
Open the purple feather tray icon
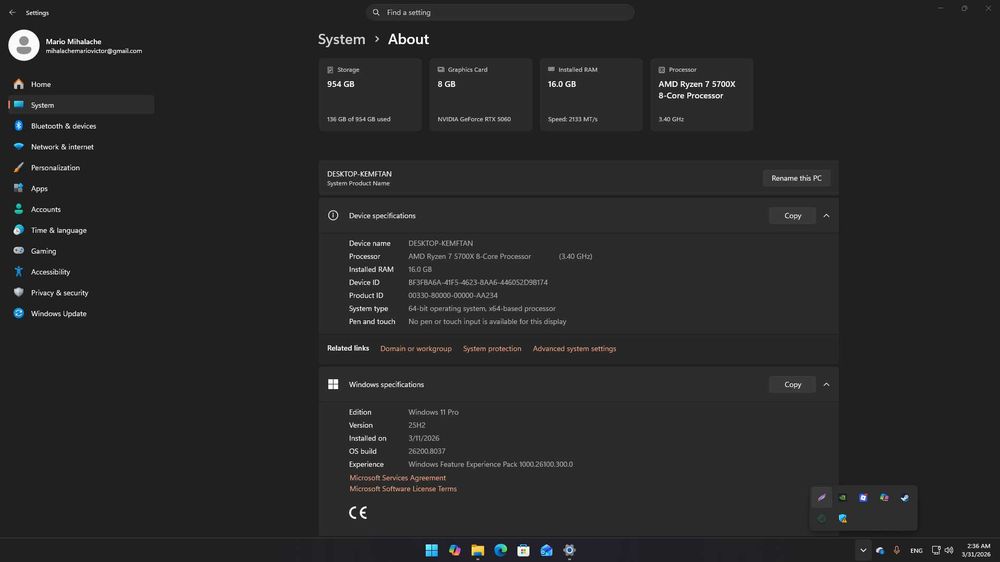coord(821,498)
